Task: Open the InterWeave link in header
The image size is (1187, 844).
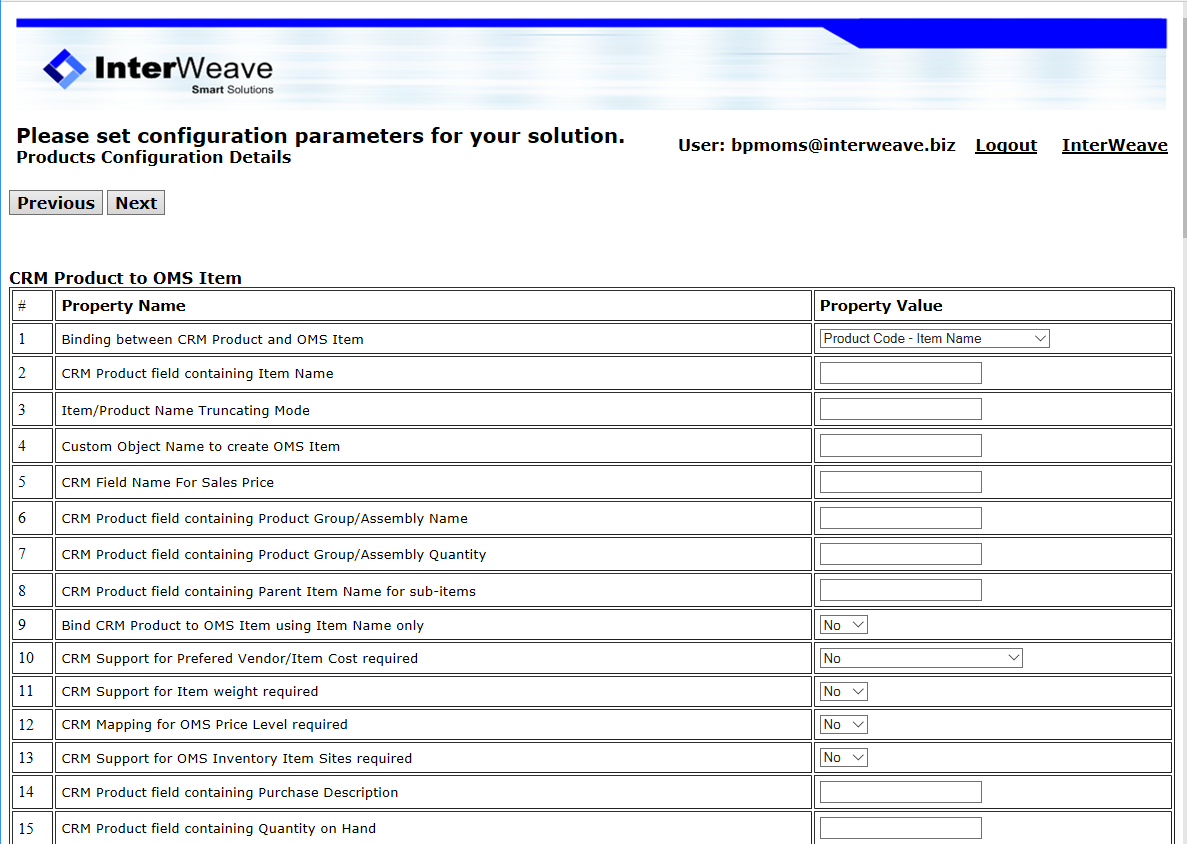Action: (x=1114, y=145)
